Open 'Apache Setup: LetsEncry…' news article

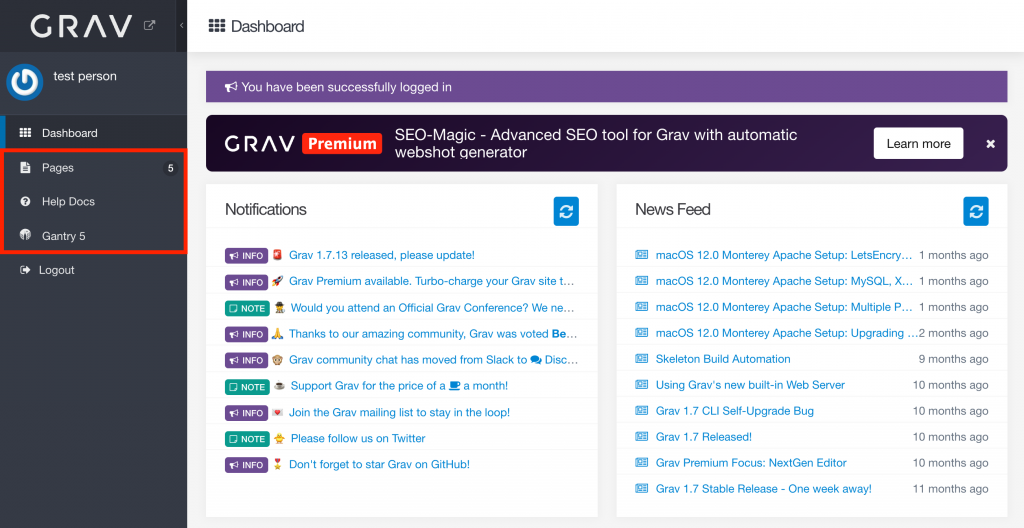pos(784,255)
